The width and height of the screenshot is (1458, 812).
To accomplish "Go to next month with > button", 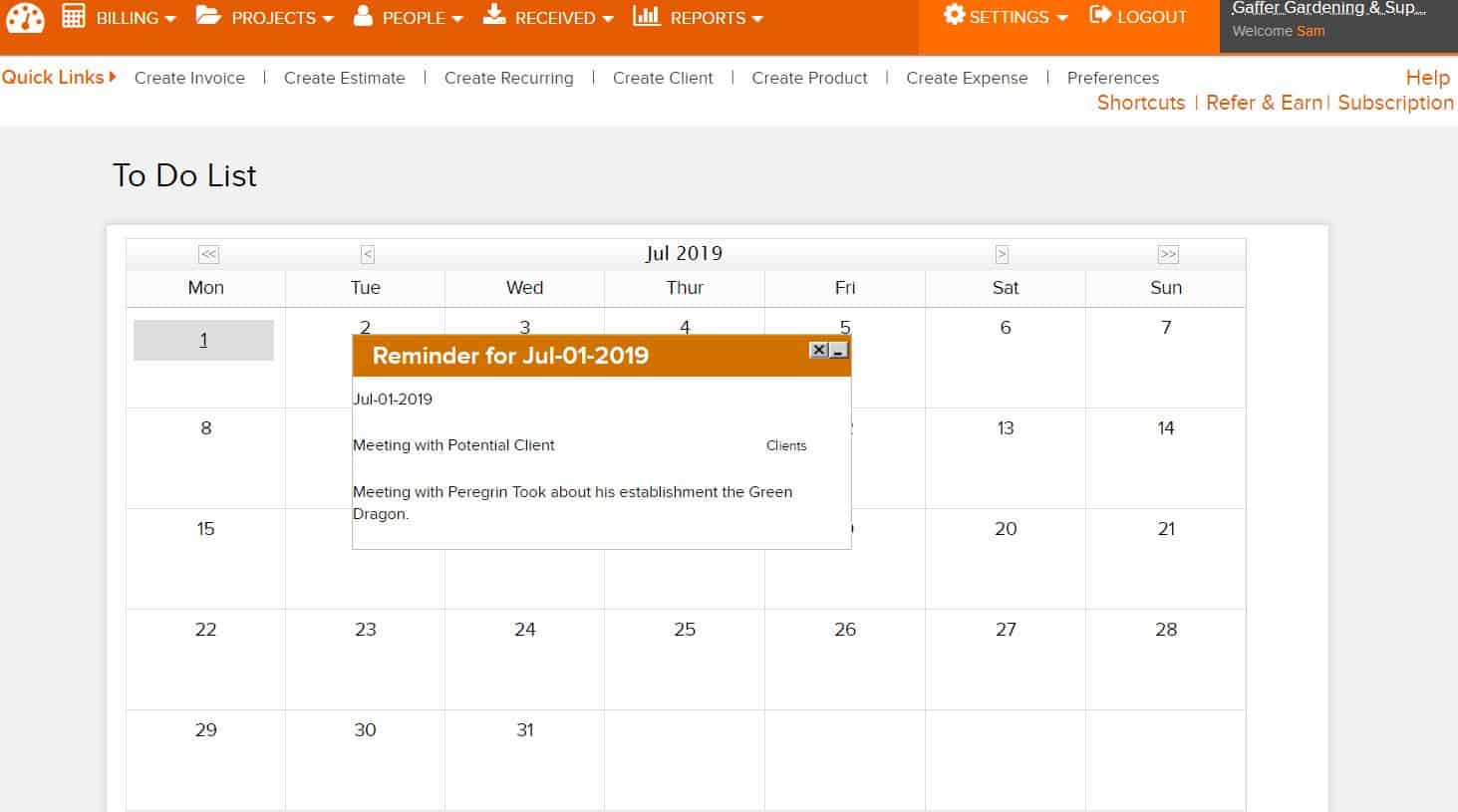I will 1002,254.
